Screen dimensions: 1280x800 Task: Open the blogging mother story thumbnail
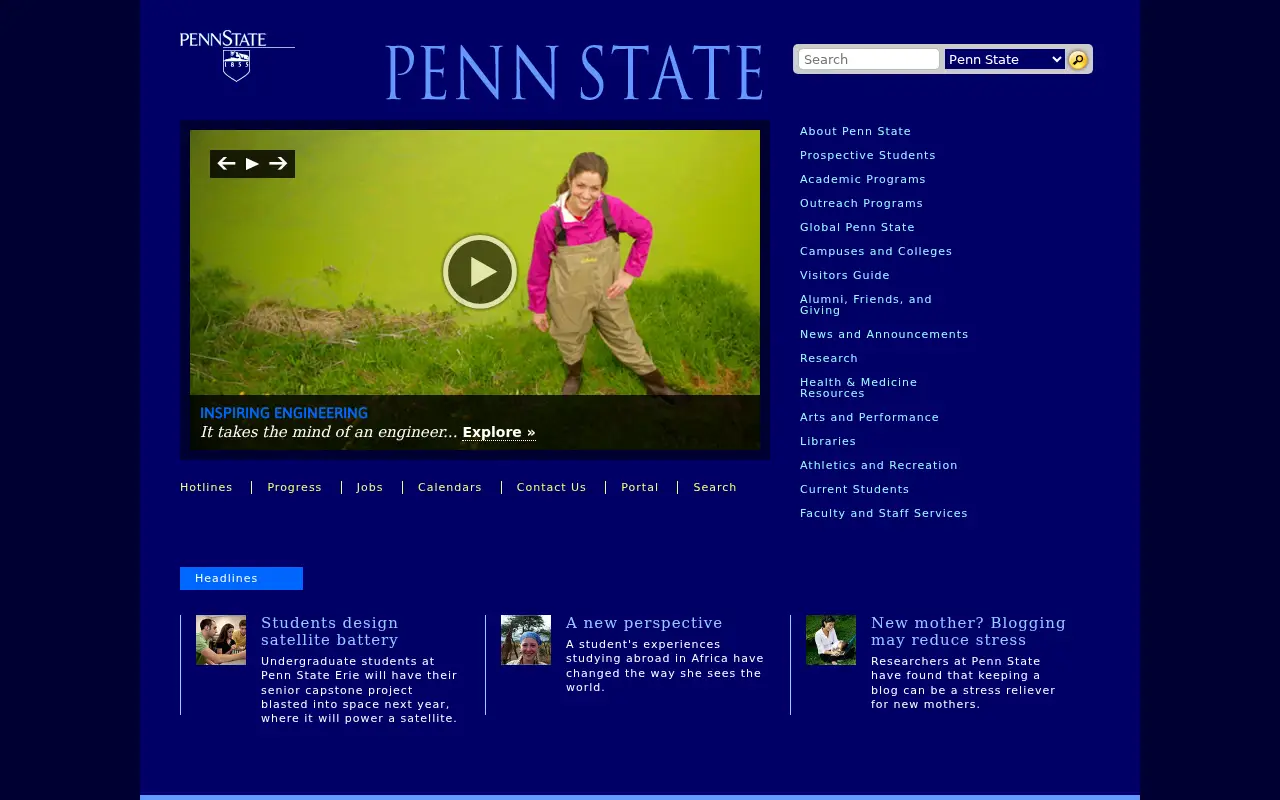pos(831,640)
